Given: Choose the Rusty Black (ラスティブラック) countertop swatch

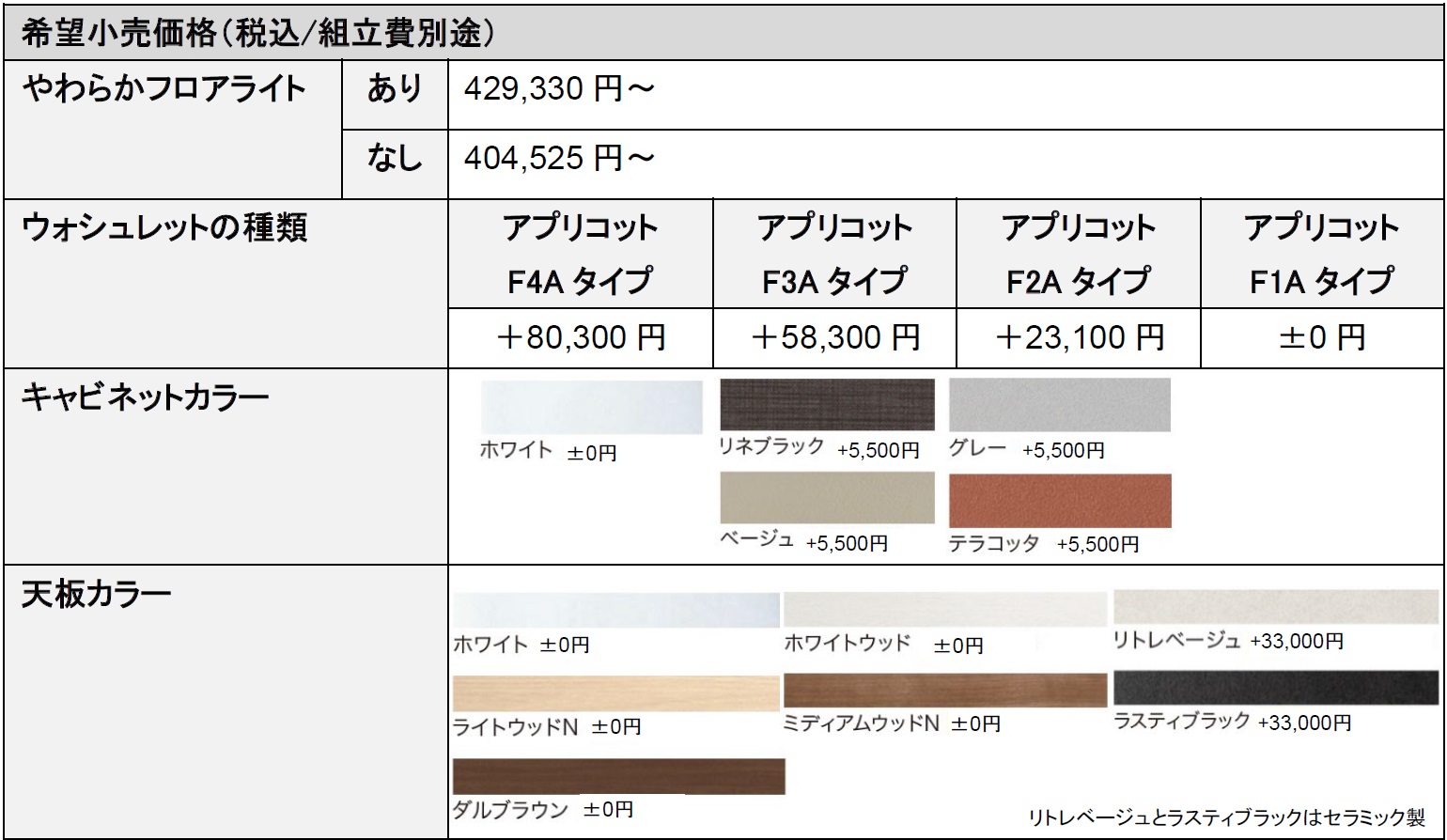Looking at the screenshot, I should (1275, 687).
